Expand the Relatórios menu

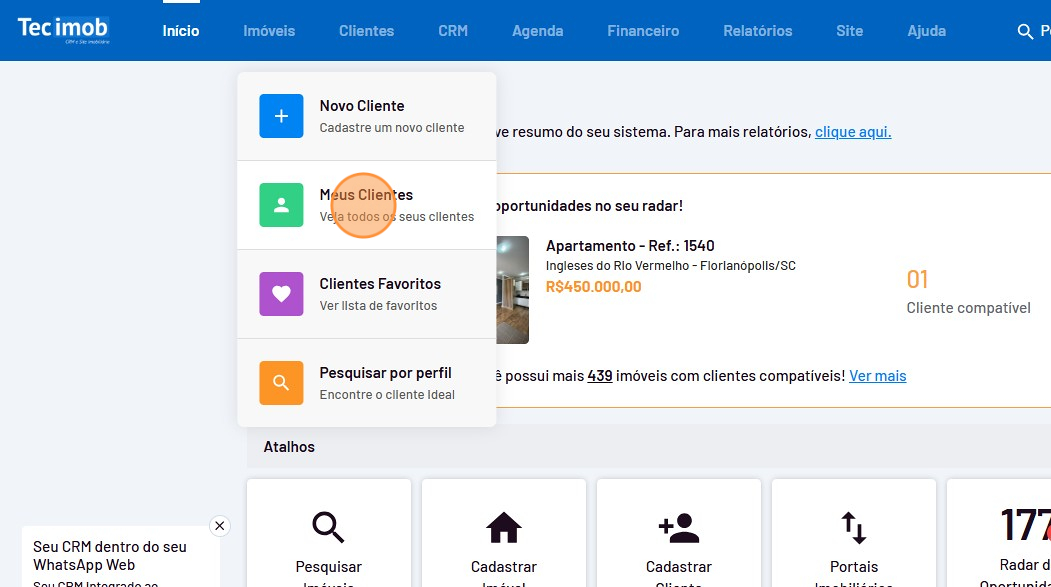click(757, 31)
